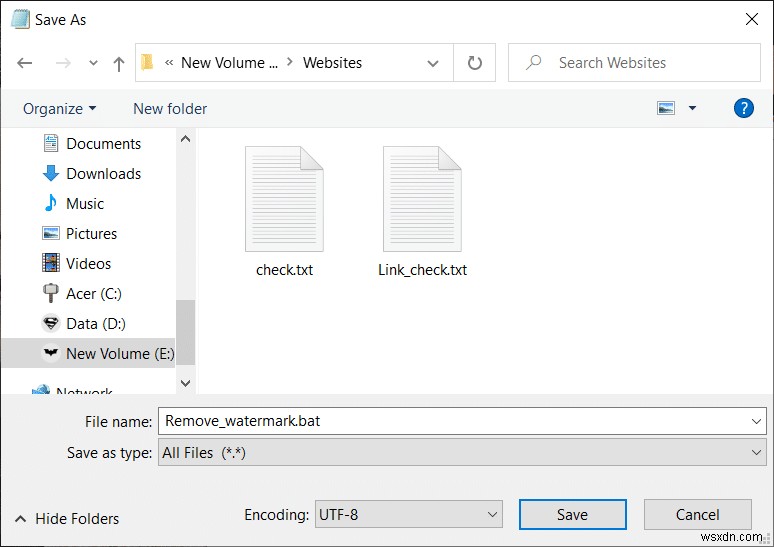Click the Search Websites box
The height and width of the screenshot is (547, 774).
tap(634, 63)
